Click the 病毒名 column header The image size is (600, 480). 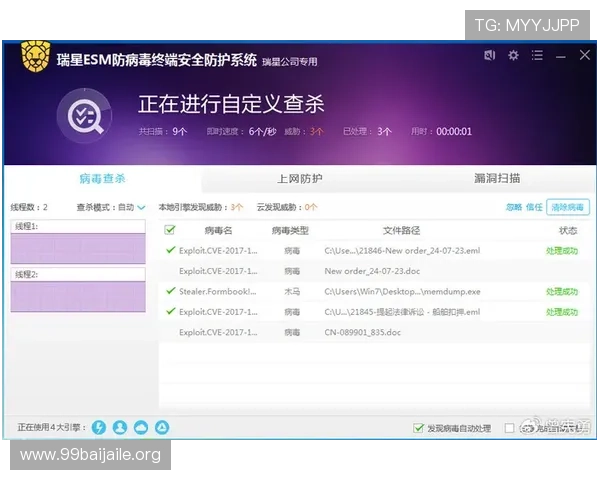218,230
